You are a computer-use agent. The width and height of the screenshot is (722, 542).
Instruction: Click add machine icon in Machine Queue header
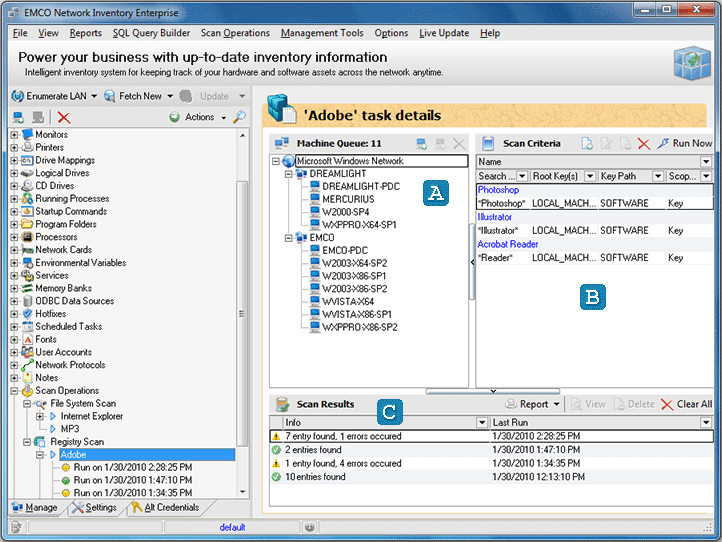point(422,144)
